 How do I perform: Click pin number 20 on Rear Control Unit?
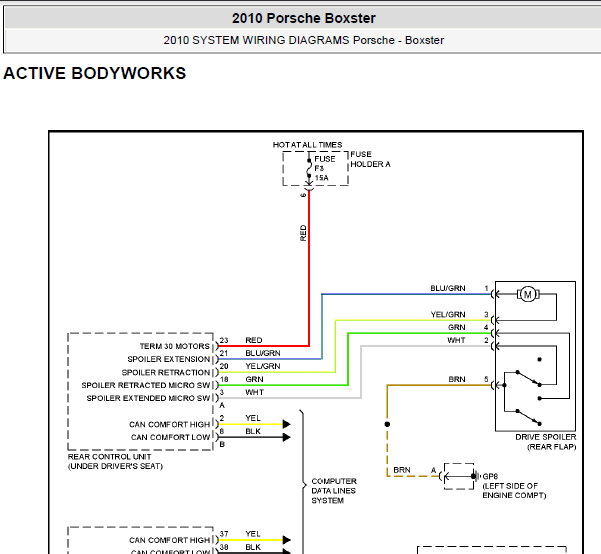[224, 366]
